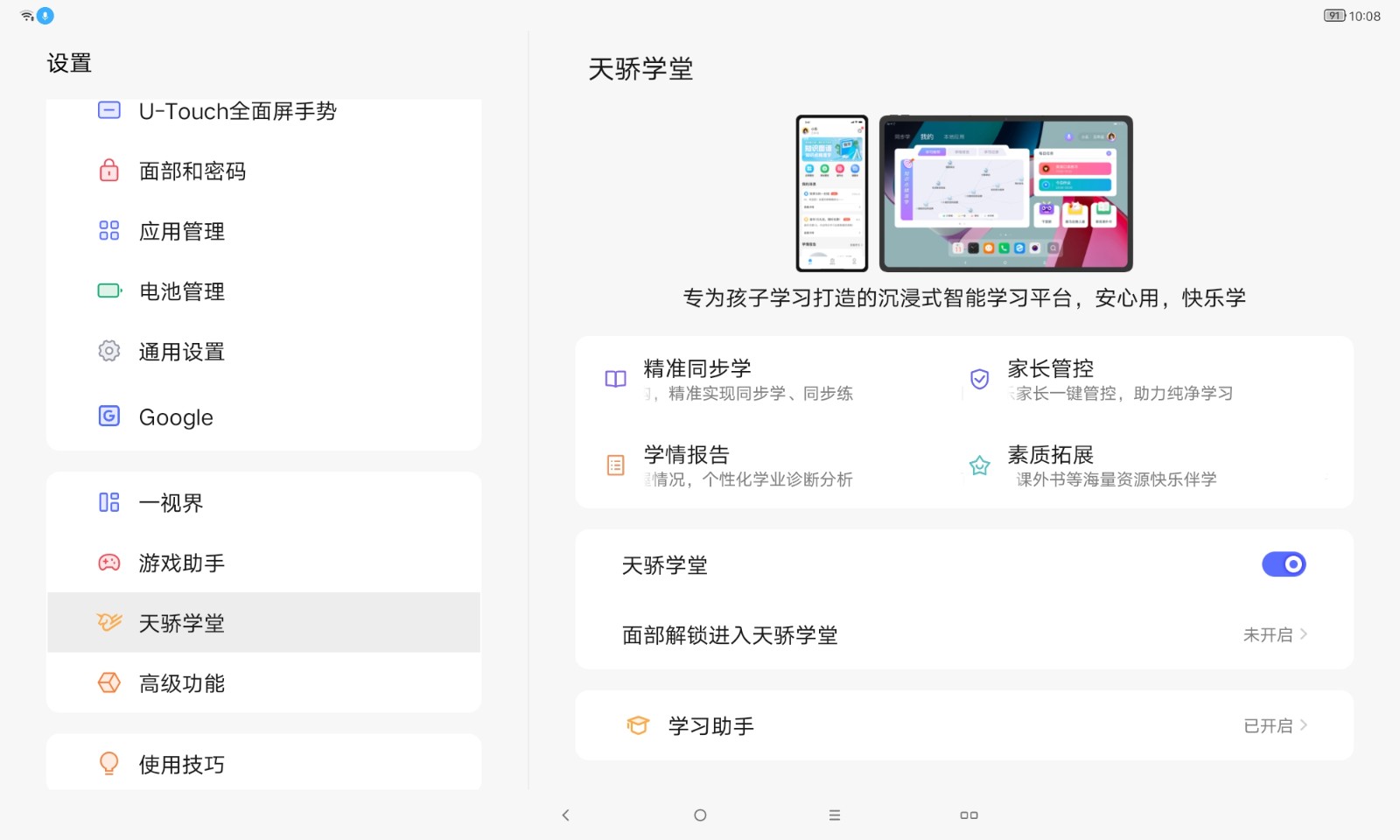
Task: Click the phone preview image
Action: point(832,193)
